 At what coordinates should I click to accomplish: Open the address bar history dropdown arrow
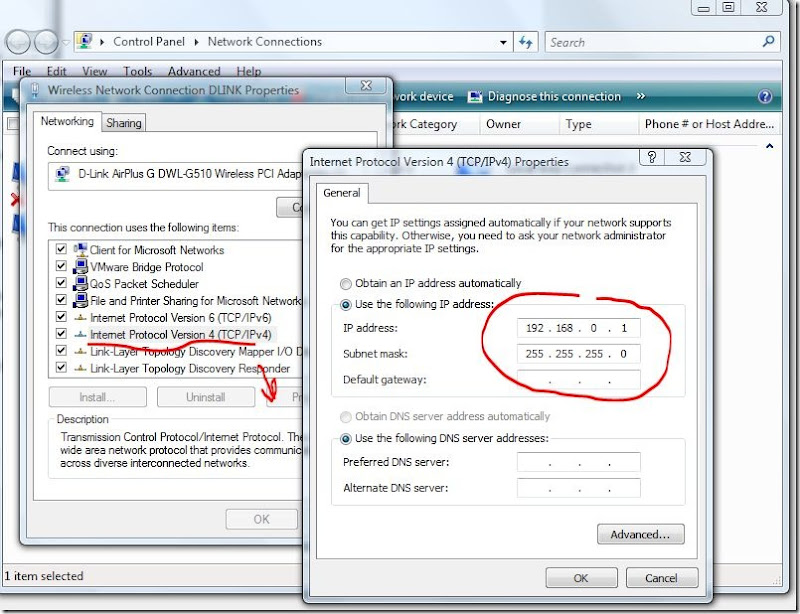pyautogui.click(x=503, y=42)
